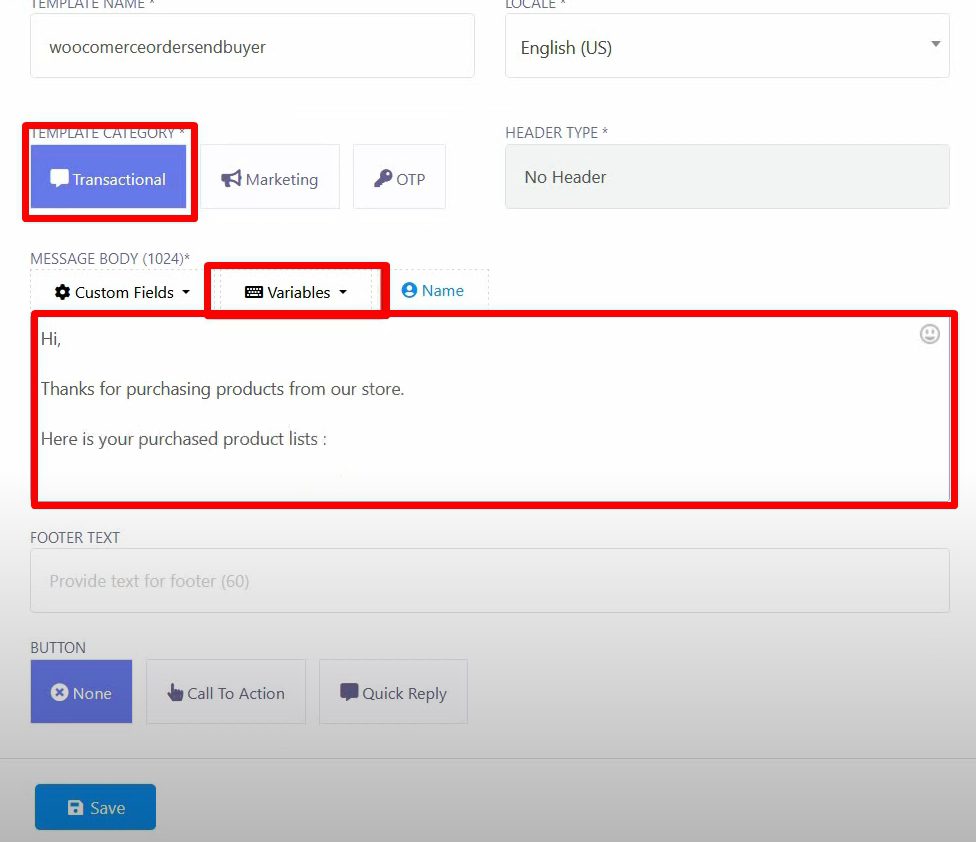Open the emoji picker smiley icon
Image resolution: width=976 pixels, height=842 pixels.
[929, 334]
